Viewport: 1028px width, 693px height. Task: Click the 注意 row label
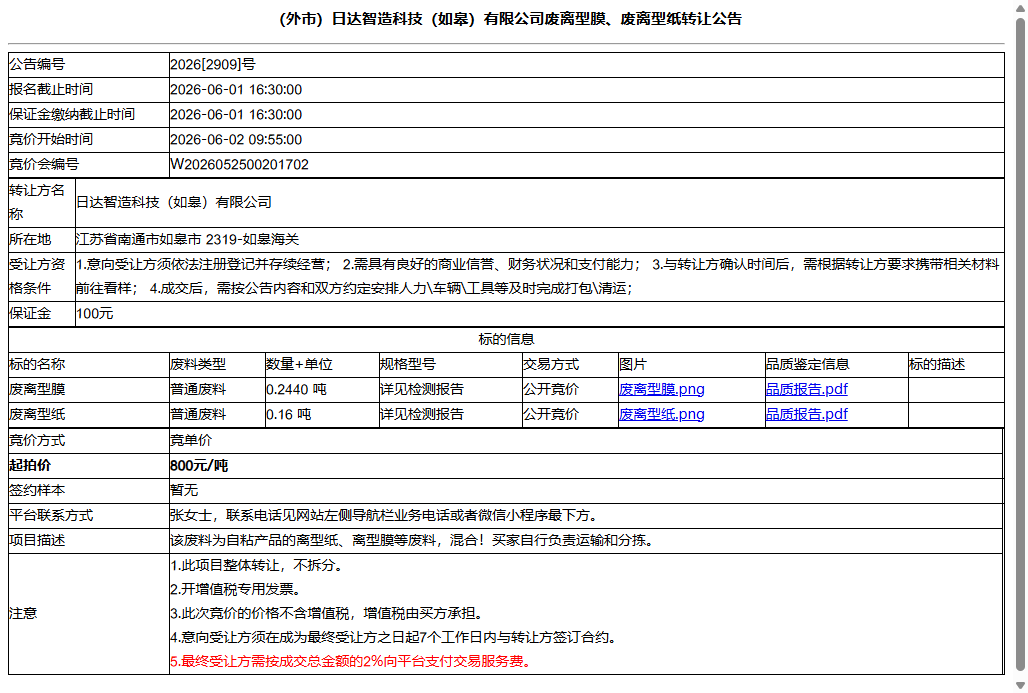coord(23,614)
